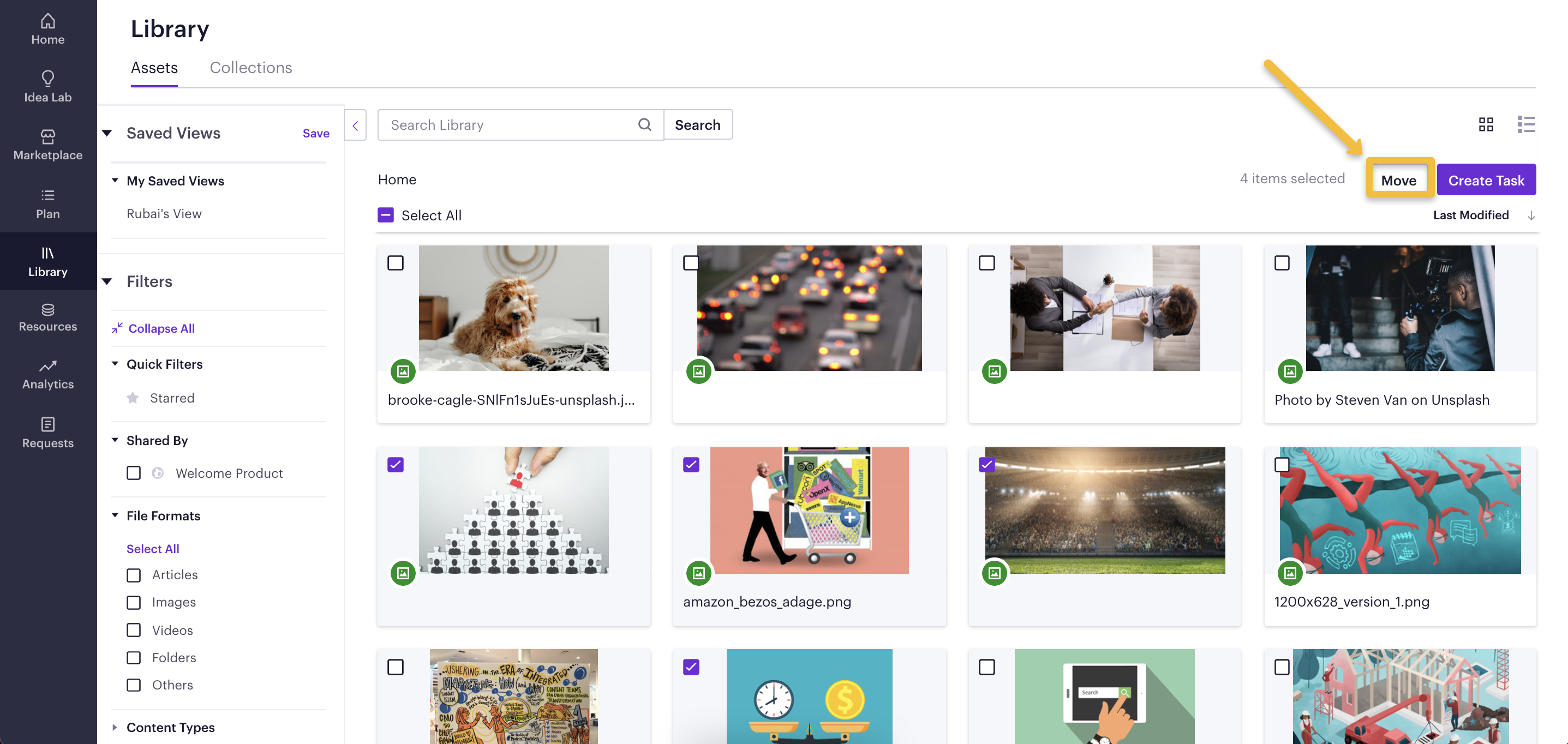
Task: Toggle the Select All assets checkbox
Action: click(x=386, y=215)
